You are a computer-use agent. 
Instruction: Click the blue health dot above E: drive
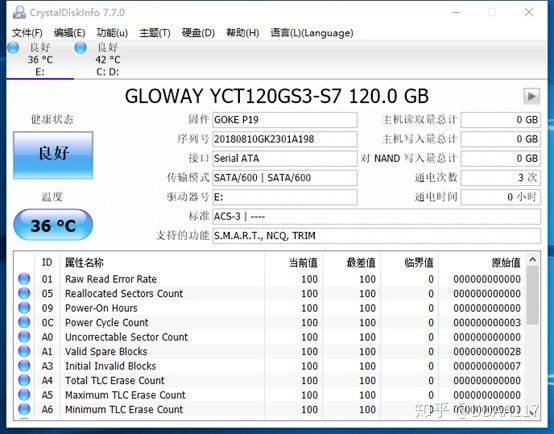(13, 48)
